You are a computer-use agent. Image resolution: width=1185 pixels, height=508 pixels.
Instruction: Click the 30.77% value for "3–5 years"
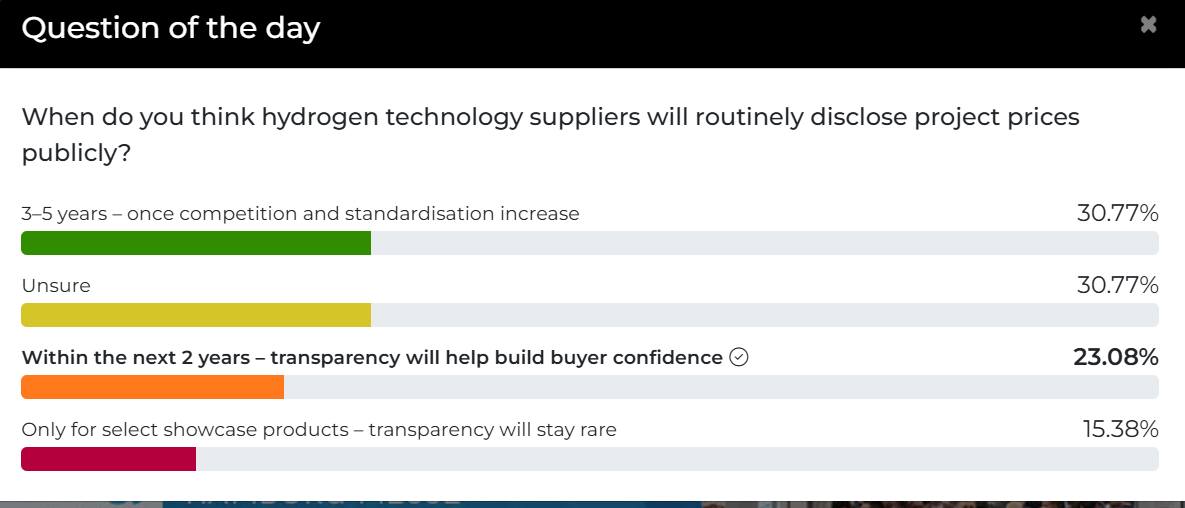tap(1117, 213)
